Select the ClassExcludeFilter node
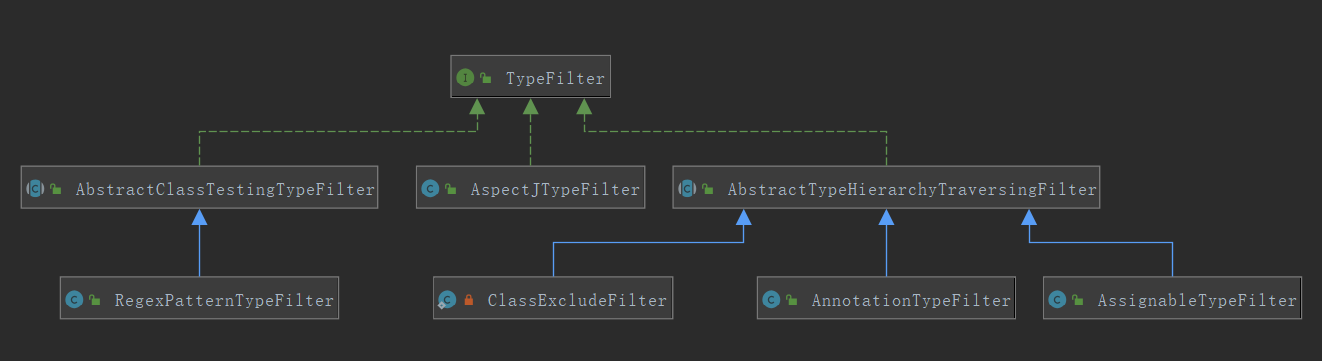The height and width of the screenshot is (361, 1322). 552,299
